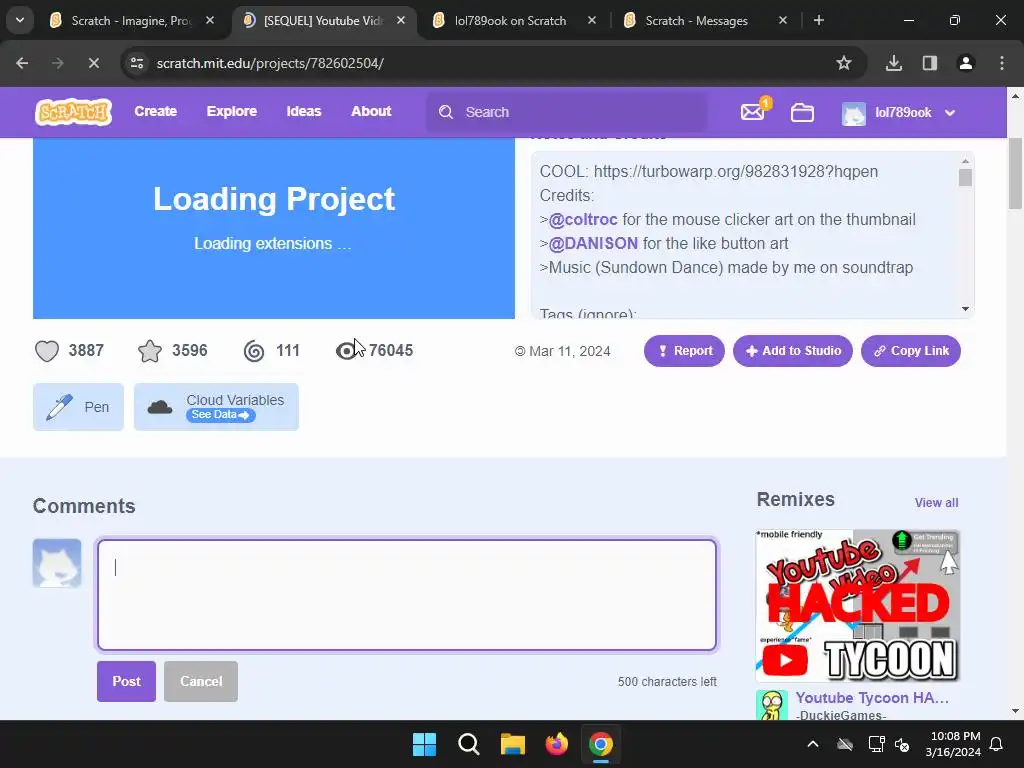Click the lol789ook profile avatar in navbar

coord(854,113)
